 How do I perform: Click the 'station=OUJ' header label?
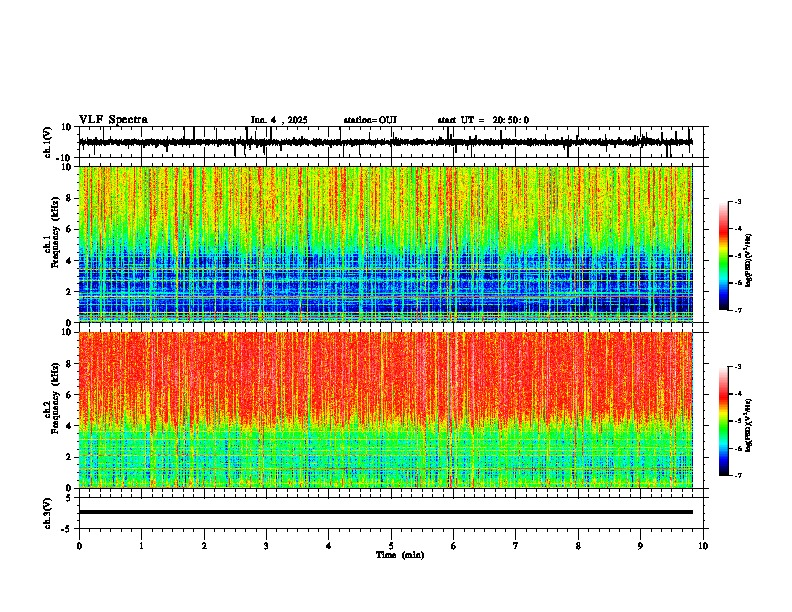[370, 120]
